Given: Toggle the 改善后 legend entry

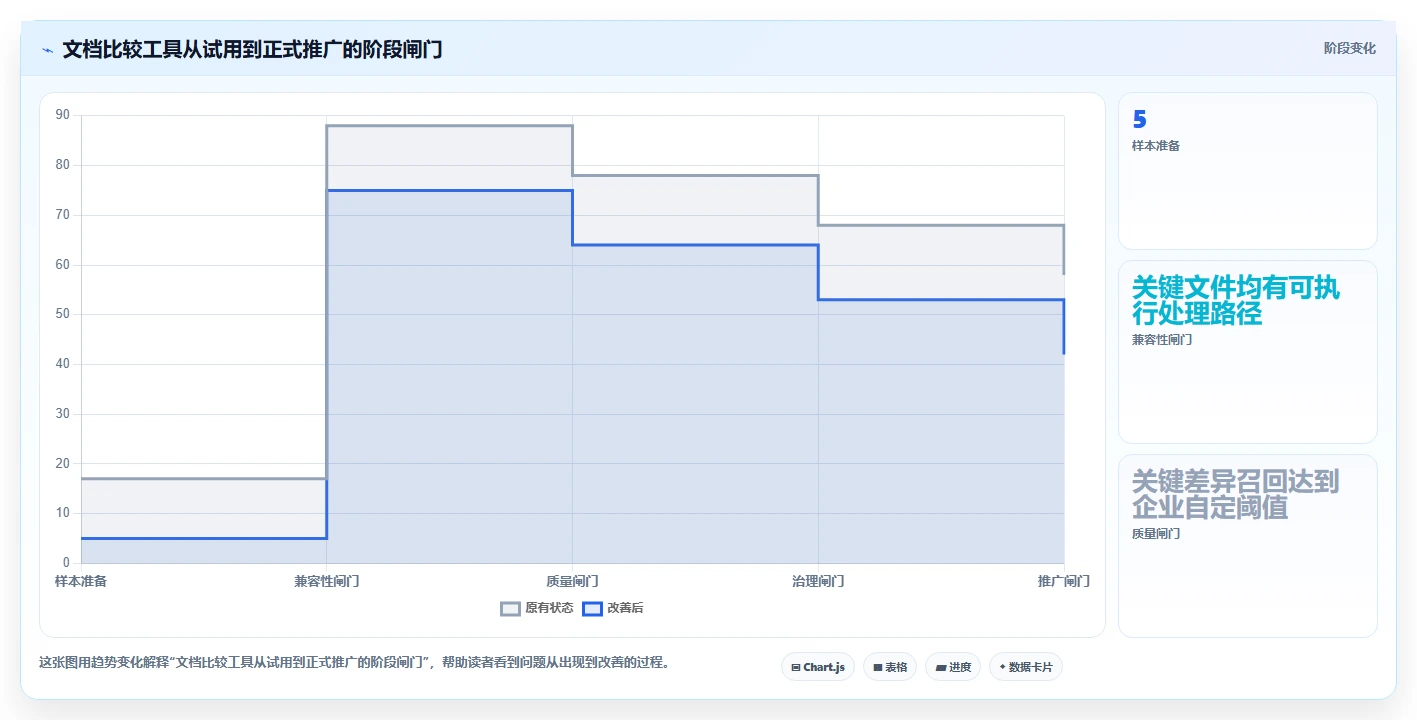Looking at the screenshot, I should (x=613, y=608).
